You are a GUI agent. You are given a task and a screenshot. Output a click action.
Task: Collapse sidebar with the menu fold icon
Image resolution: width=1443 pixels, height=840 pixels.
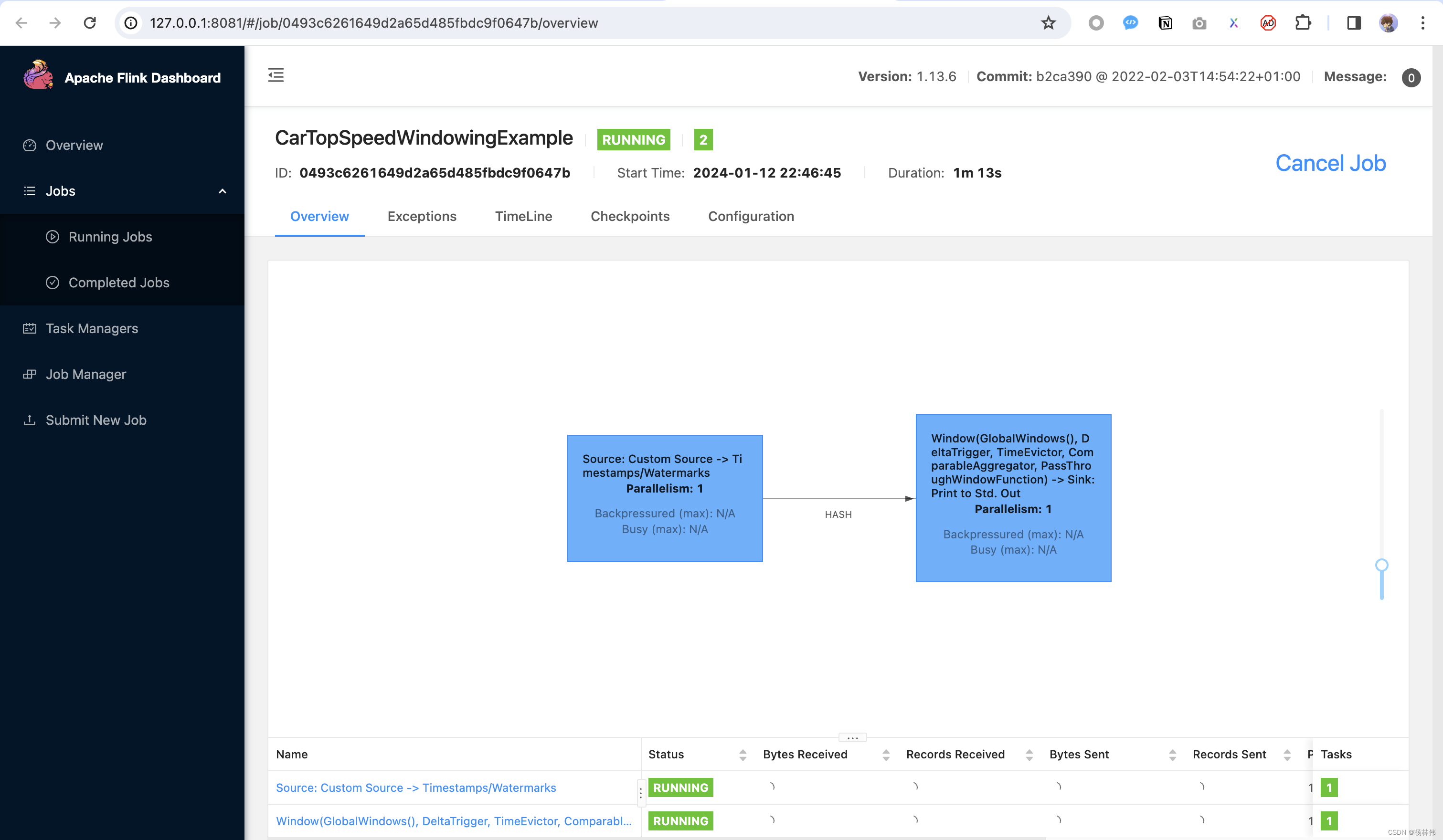(276, 75)
